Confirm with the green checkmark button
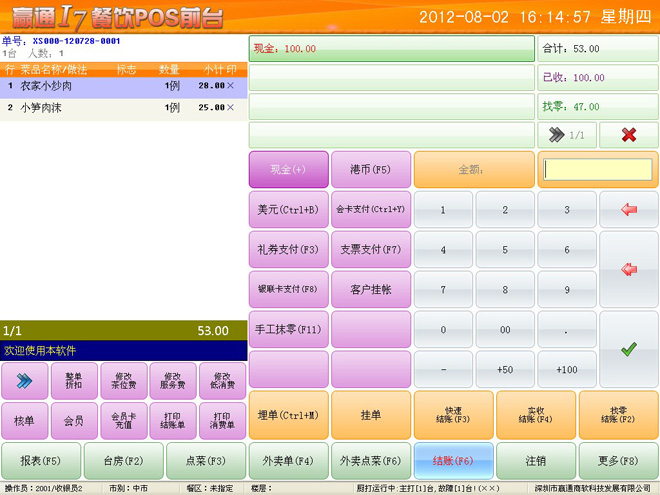This screenshot has width=660, height=495. coord(628,349)
